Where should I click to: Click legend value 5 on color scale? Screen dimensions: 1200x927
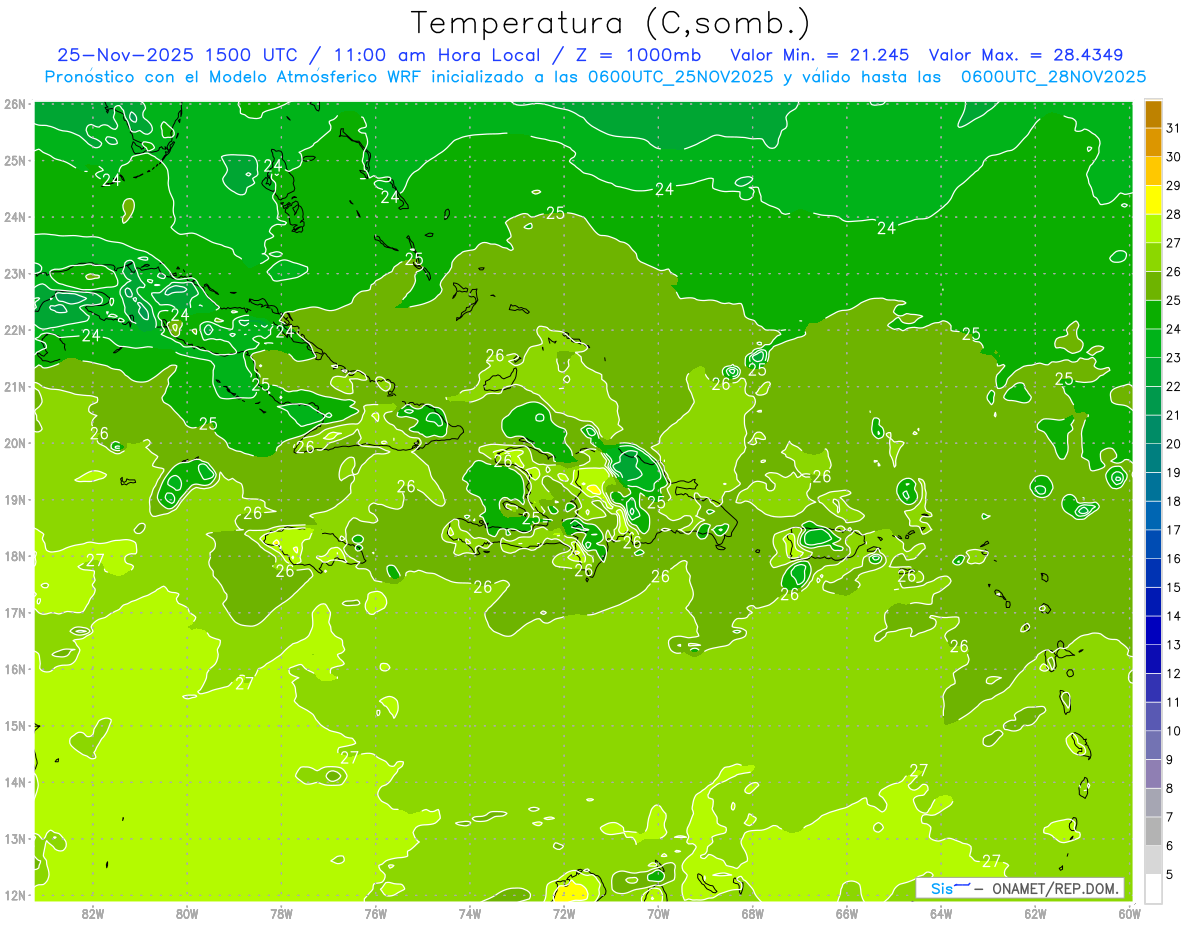pyautogui.click(x=1170, y=875)
